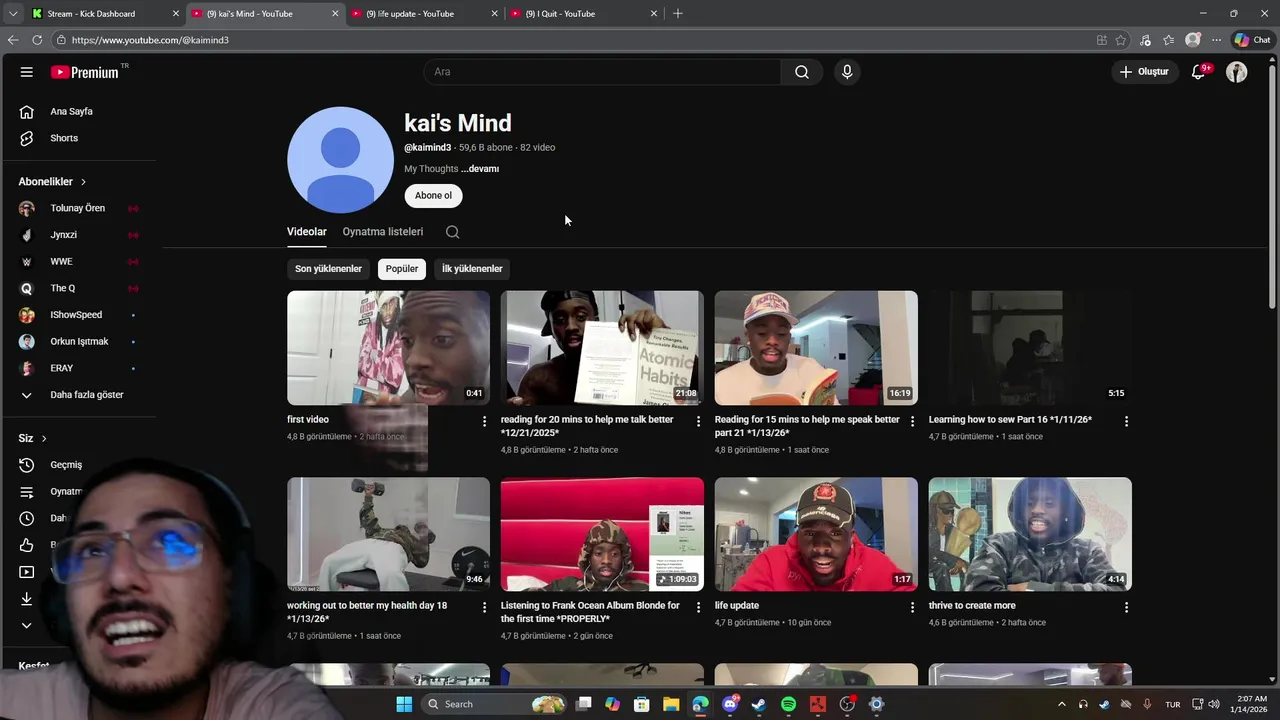Open Tolunay Ören subscription channel

[x=78, y=208]
